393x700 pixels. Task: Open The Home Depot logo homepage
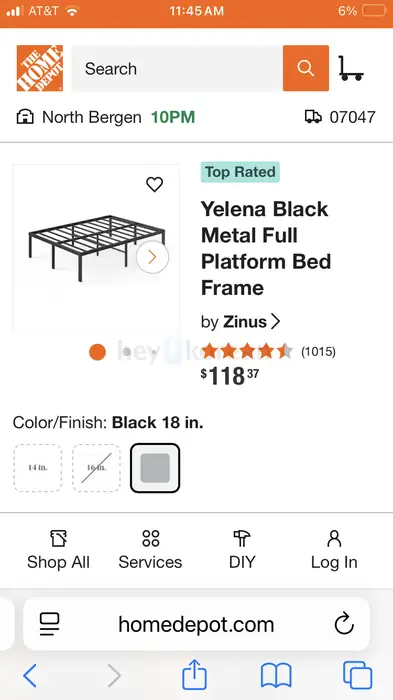coord(40,68)
